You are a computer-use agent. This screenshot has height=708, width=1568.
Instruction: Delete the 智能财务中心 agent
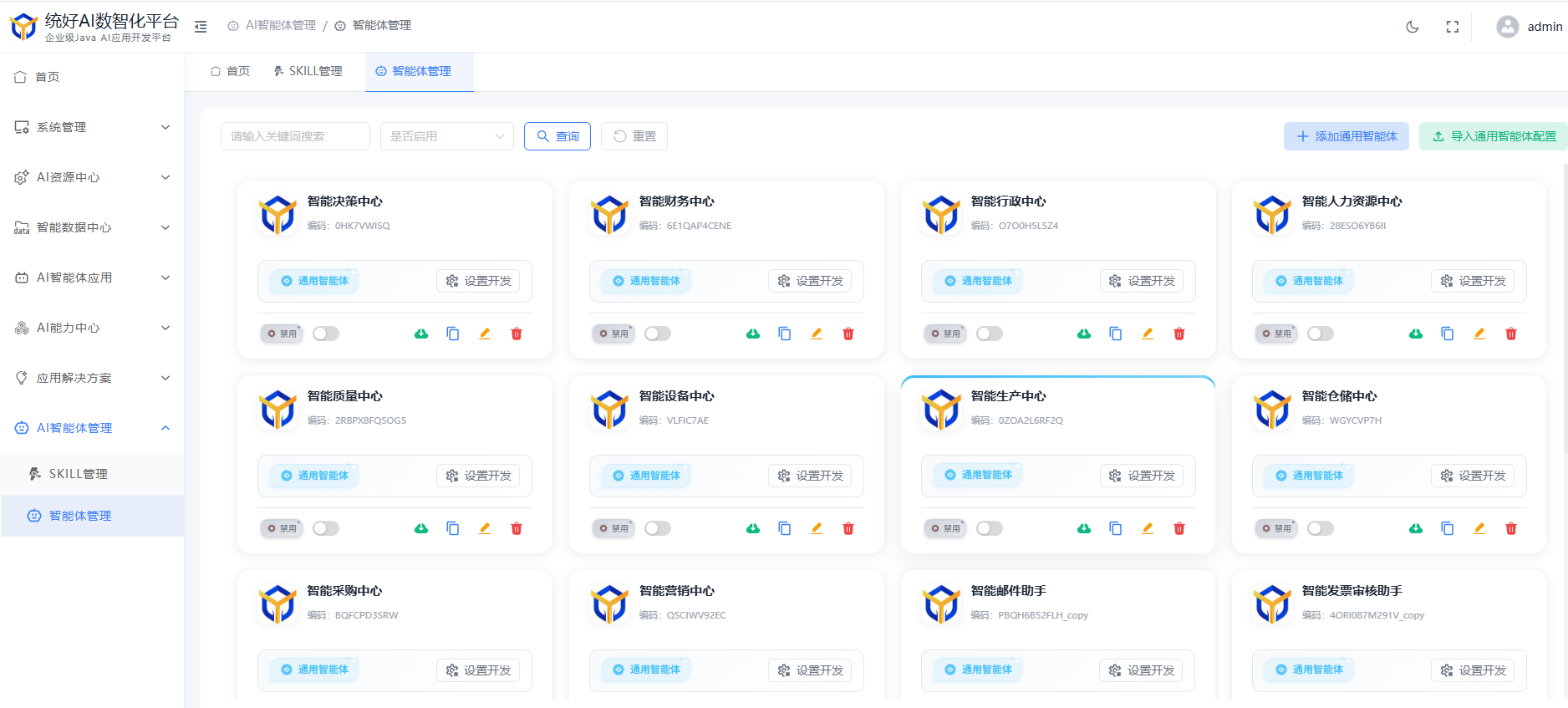pos(848,334)
